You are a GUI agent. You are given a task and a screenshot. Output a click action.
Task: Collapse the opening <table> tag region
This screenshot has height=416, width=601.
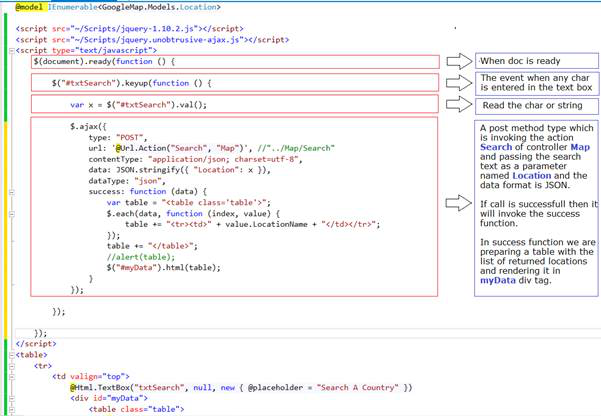coord(11,355)
